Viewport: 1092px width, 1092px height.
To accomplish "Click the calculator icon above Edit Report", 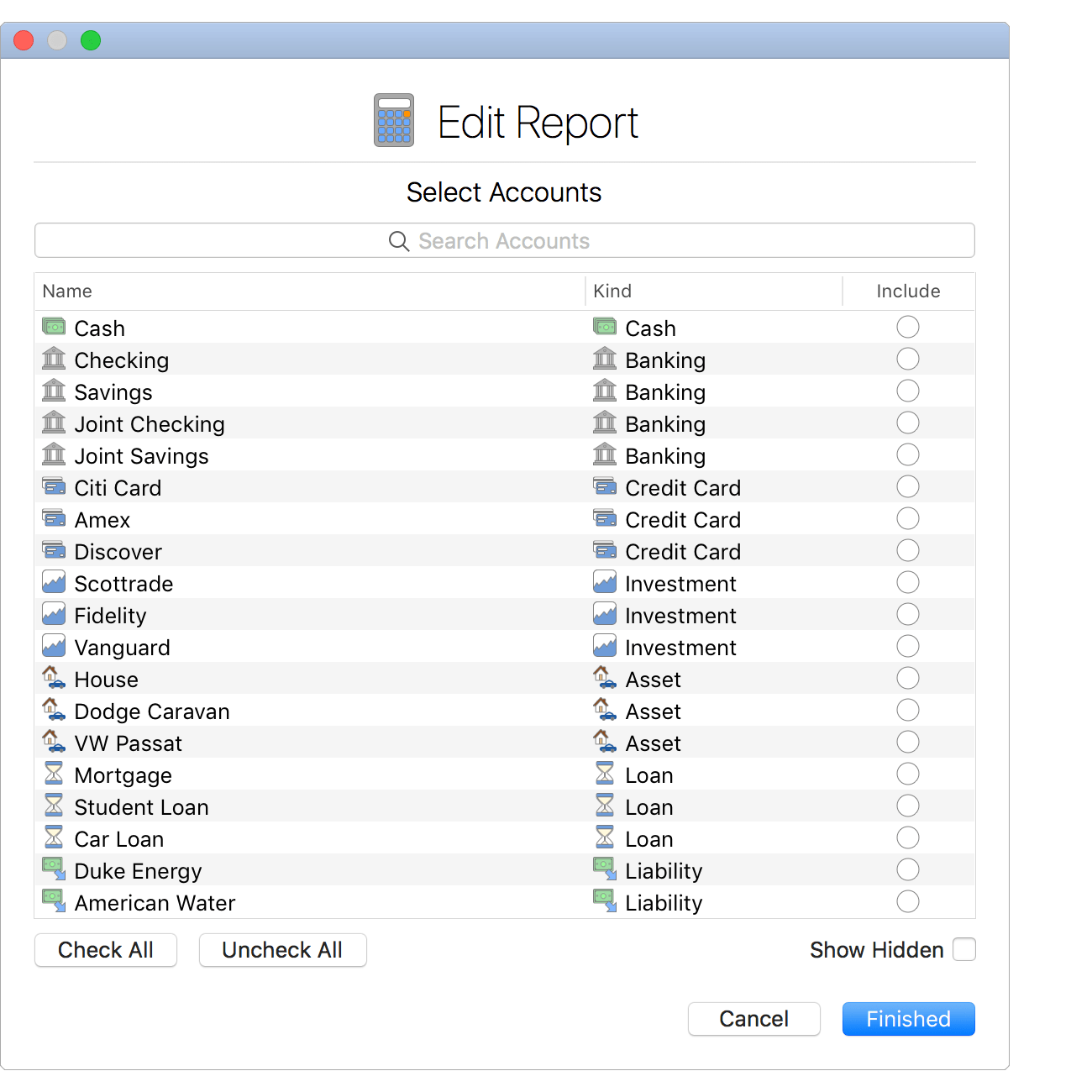I will tap(392, 120).
